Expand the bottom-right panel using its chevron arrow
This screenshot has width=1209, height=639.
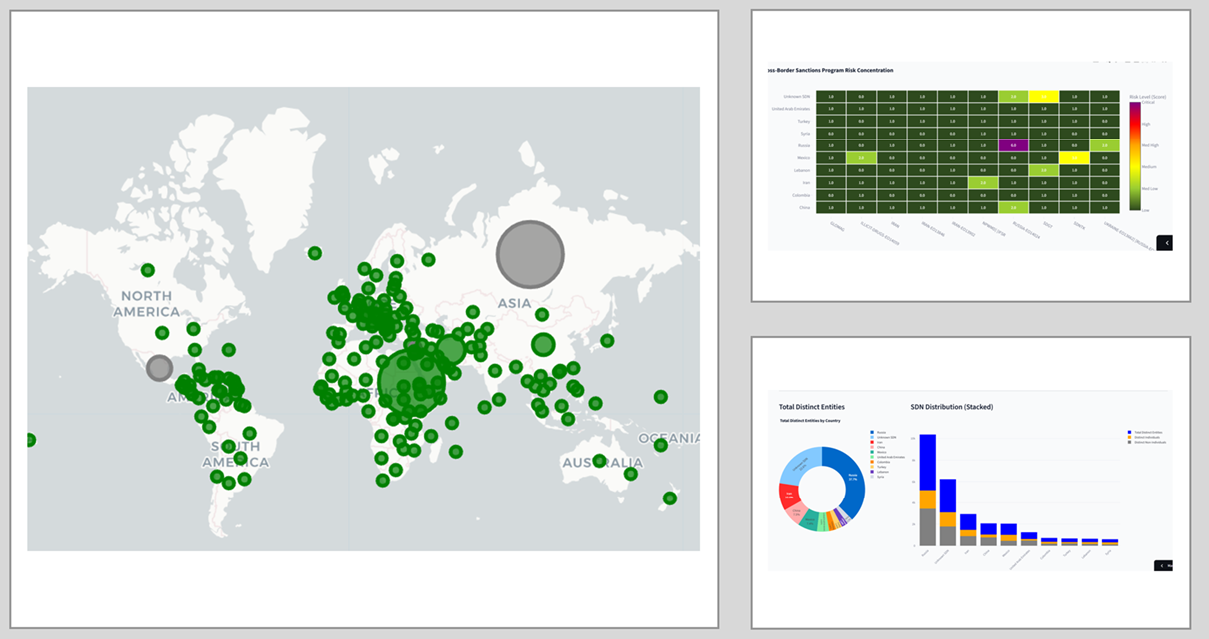click(1161, 565)
